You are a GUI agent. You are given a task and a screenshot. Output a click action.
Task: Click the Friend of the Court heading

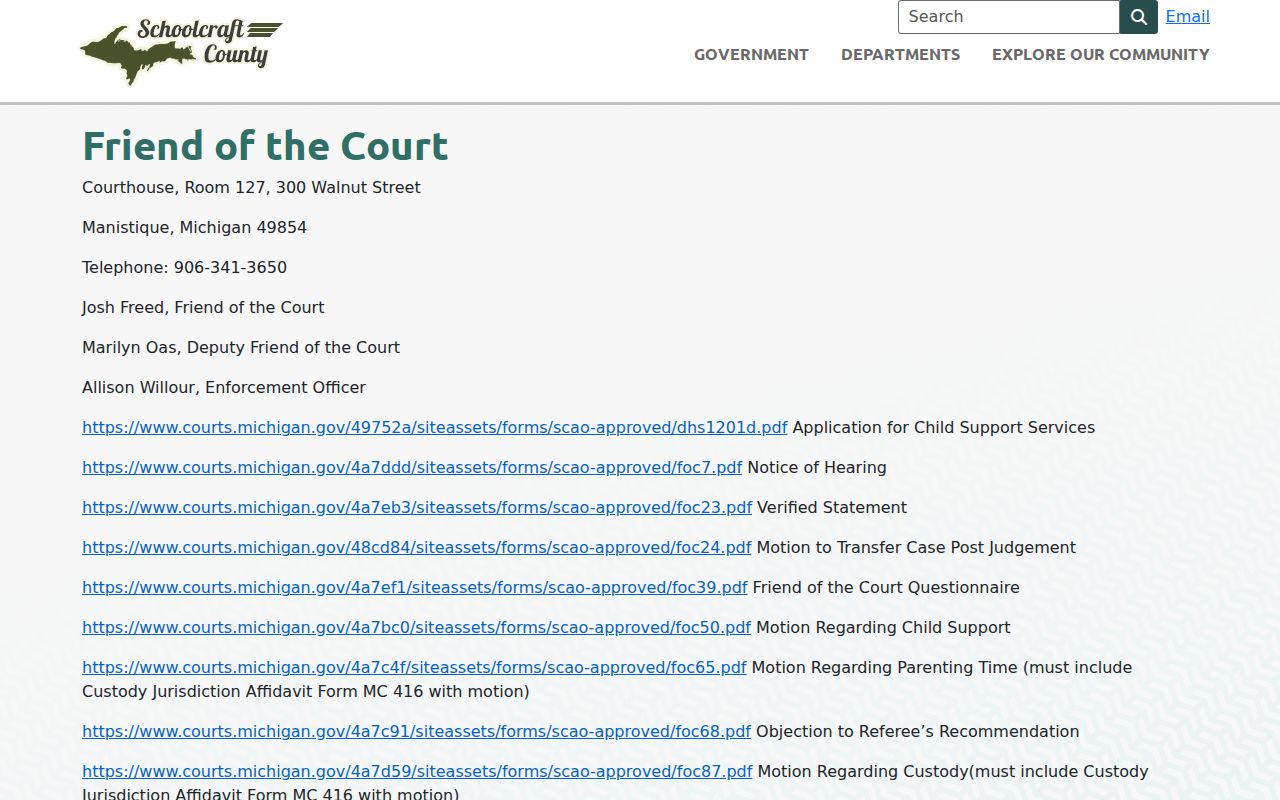click(265, 146)
